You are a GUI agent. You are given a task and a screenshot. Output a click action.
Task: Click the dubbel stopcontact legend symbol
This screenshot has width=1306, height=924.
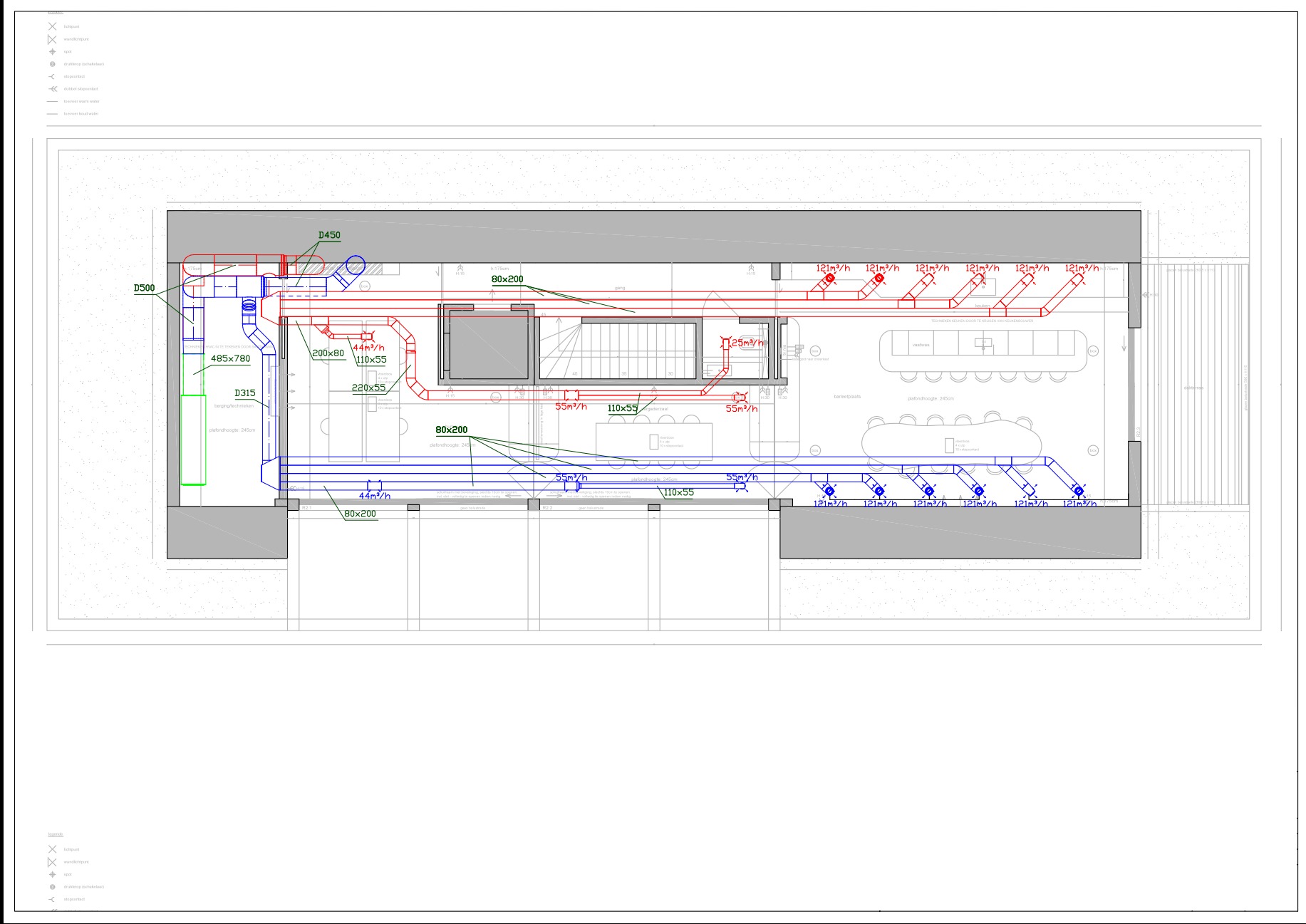pyautogui.click(x=52, y=89)
